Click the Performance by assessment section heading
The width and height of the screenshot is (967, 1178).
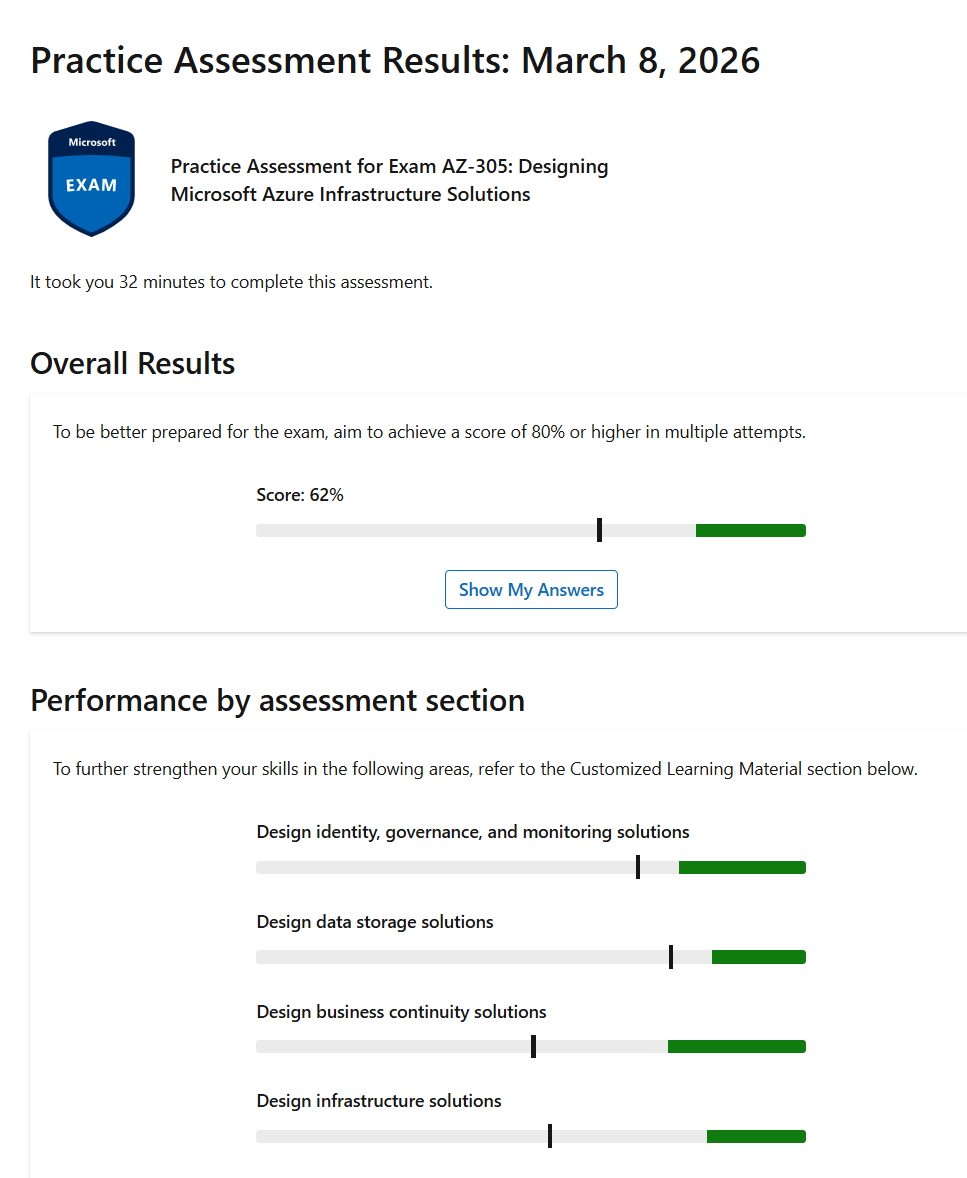pos(277,701)
